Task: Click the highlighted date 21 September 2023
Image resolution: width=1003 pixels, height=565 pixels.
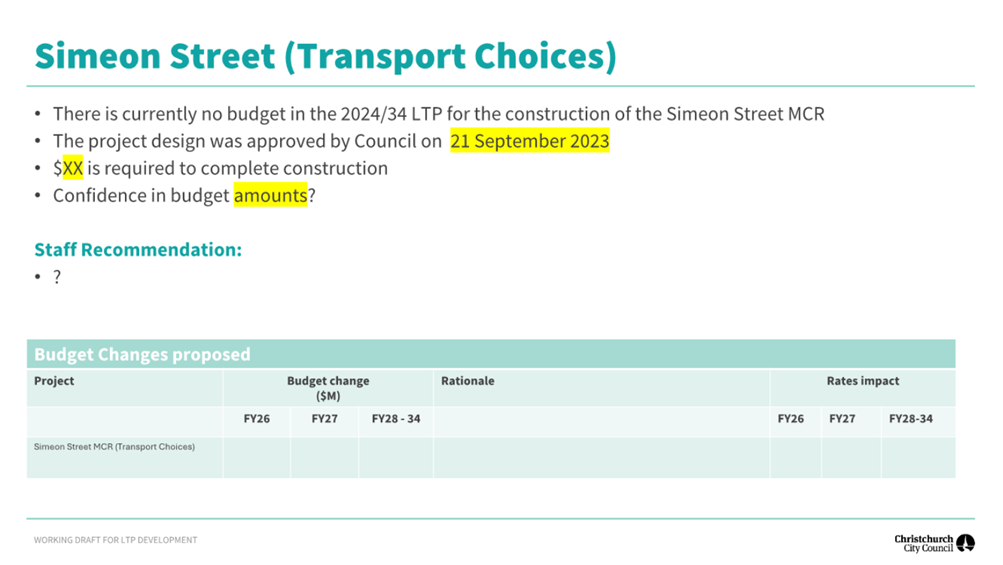Action: click(530, 141)
